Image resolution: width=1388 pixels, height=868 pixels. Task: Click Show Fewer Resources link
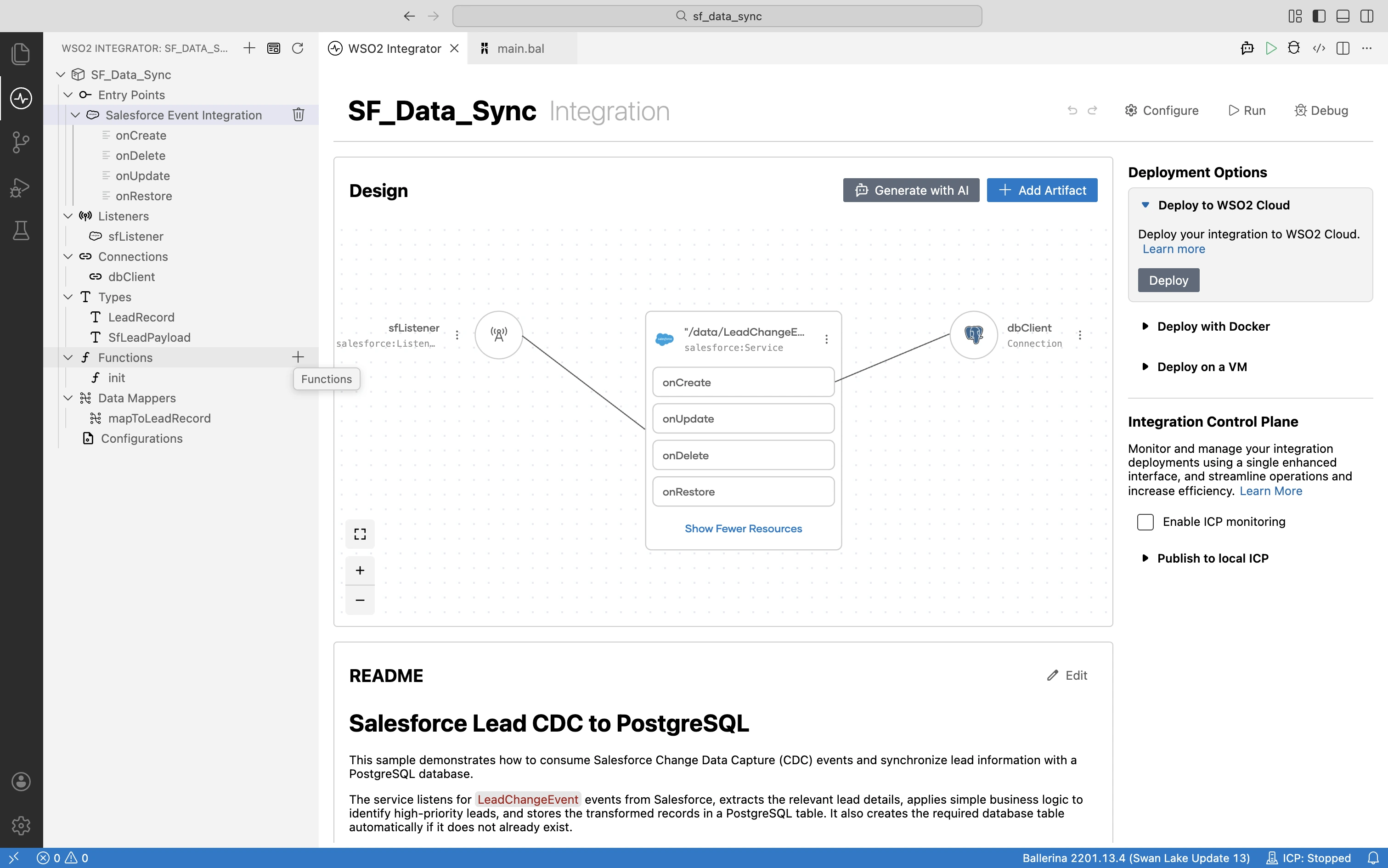[743, 528]
